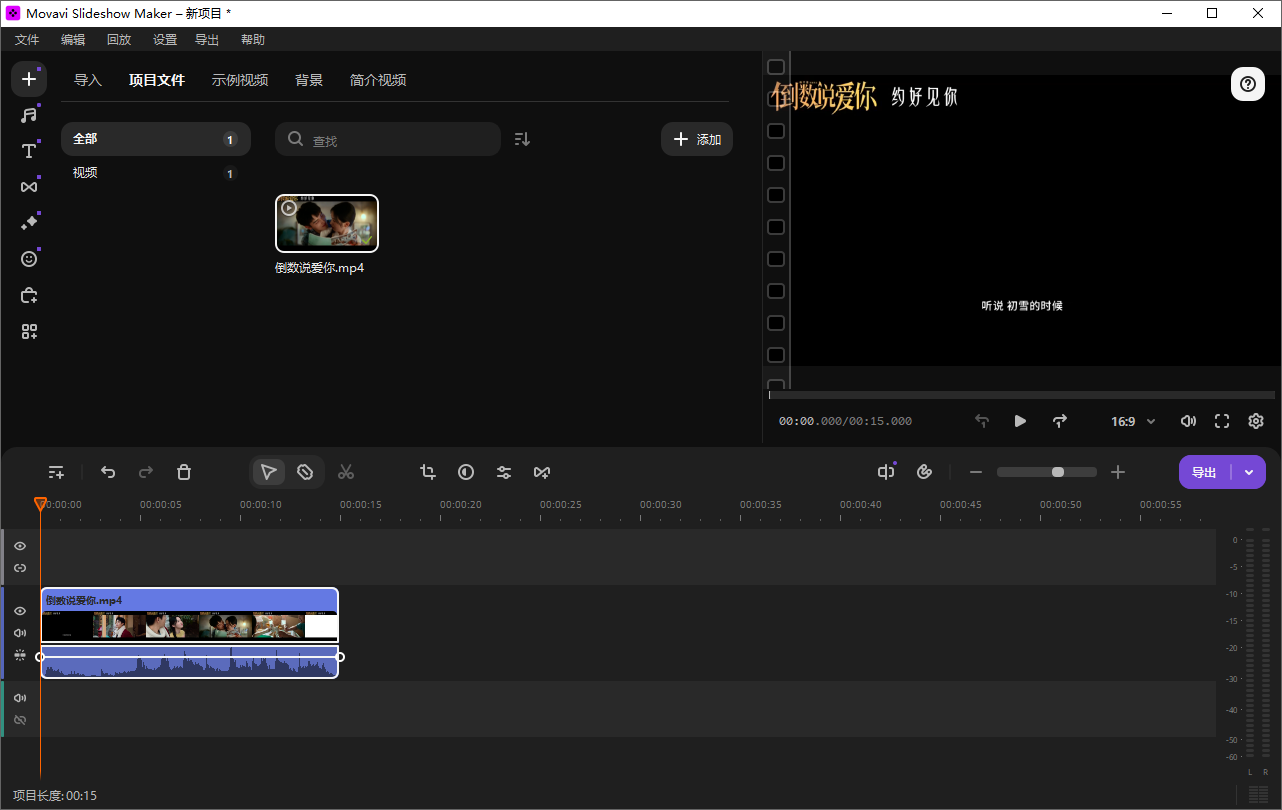
Task: Open the crop and rotate tool
Action: pyautogui.click(x=428, y=472)
